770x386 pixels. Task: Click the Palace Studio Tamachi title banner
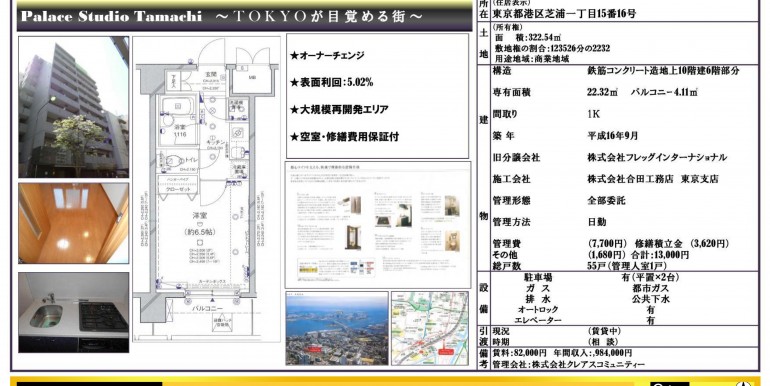click(244, 17)
